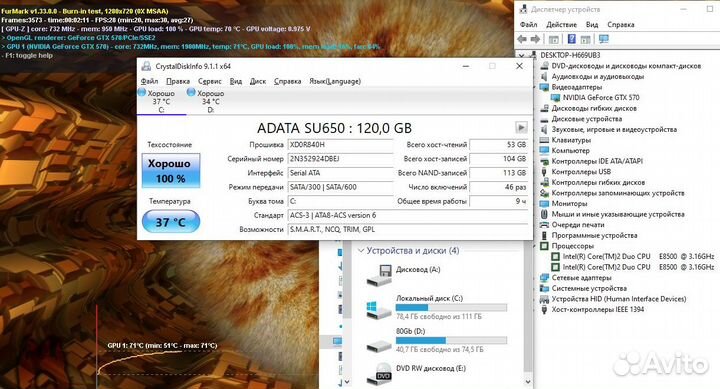Click the CrystalDiskInfo title bar app icon
The image size is (720, 389).
point(146,66)
